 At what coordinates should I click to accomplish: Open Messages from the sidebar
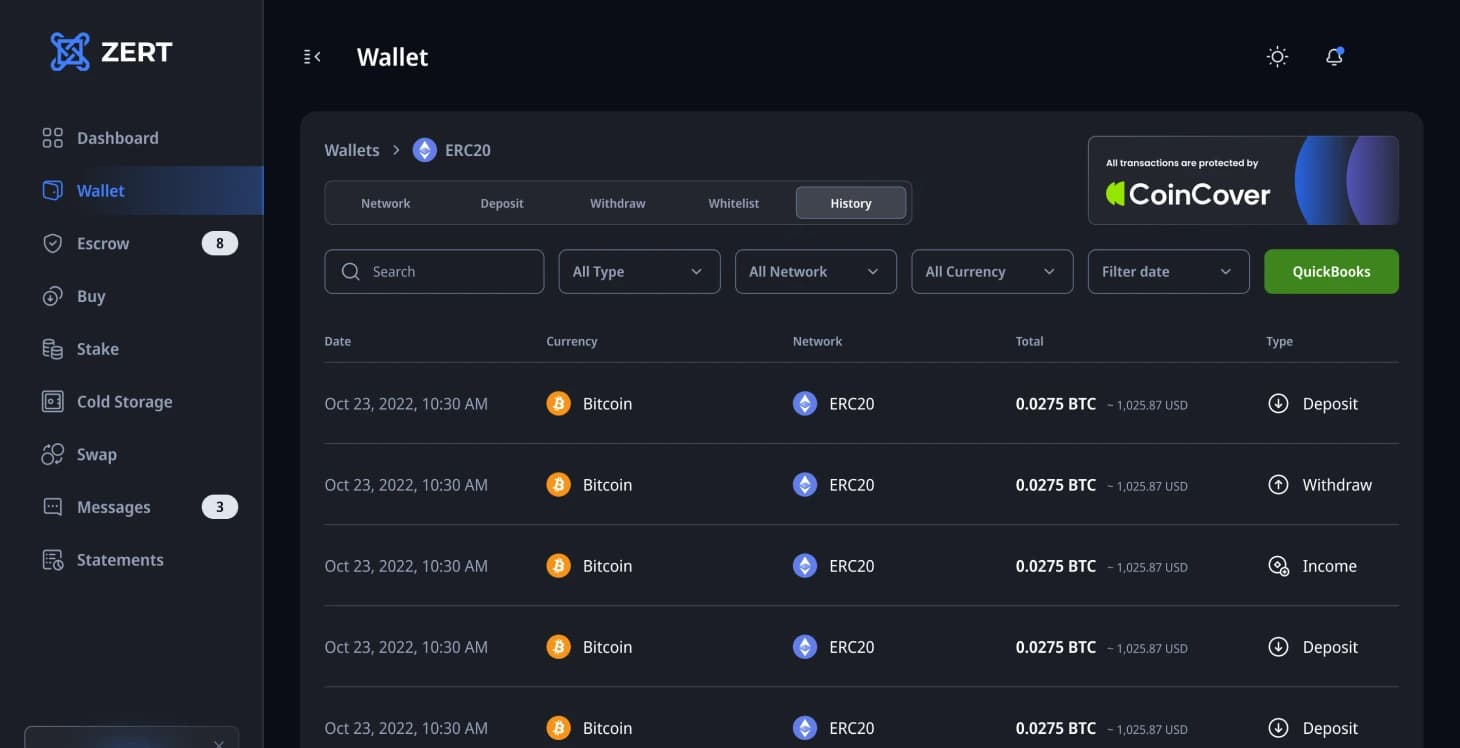click(113, 506)
